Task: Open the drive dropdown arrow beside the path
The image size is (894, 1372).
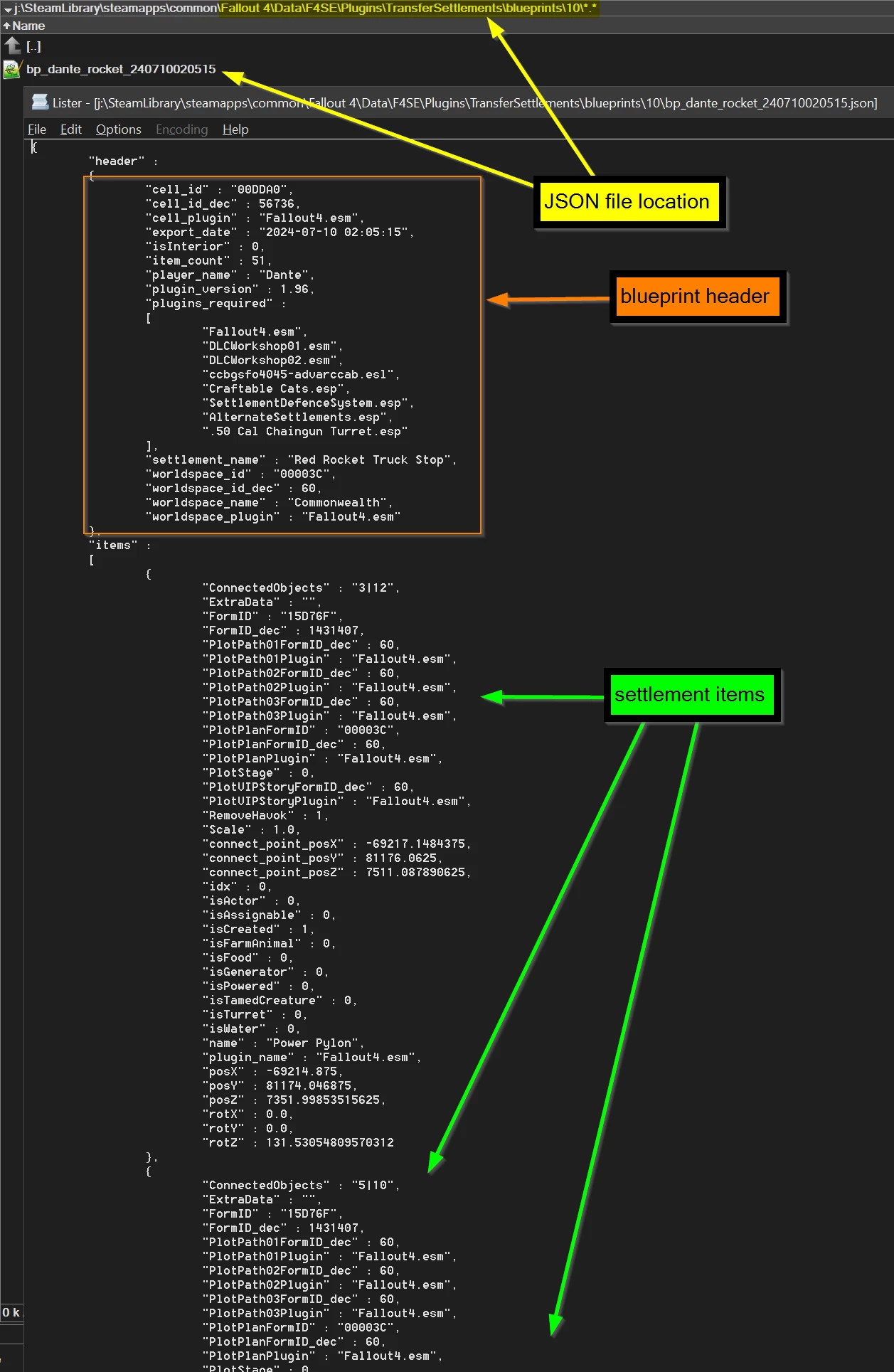Action: tap(8, 9)
